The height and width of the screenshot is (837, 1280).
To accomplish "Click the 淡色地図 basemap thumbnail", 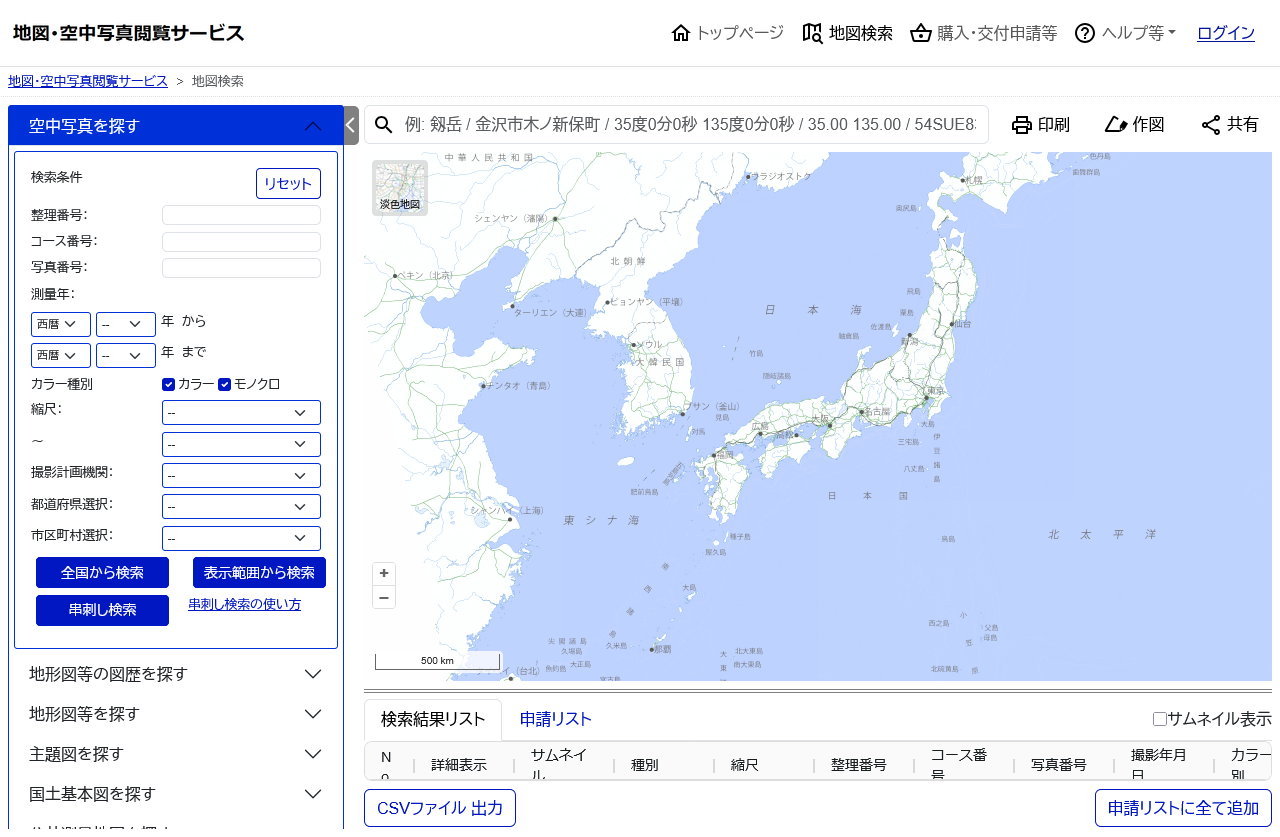I will [400, 188].
